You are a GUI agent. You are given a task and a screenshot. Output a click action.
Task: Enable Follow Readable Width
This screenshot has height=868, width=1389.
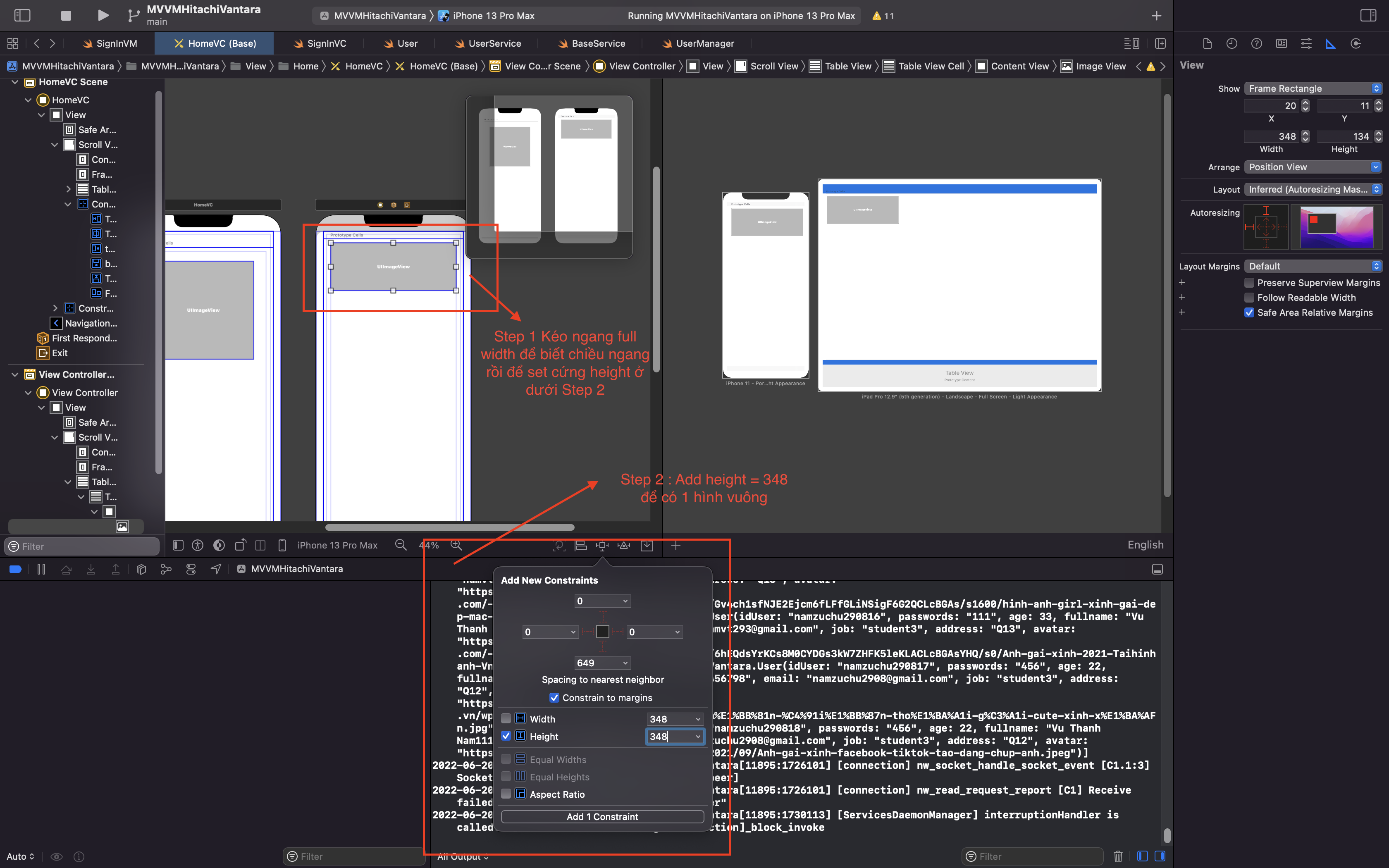[1249, 297]
